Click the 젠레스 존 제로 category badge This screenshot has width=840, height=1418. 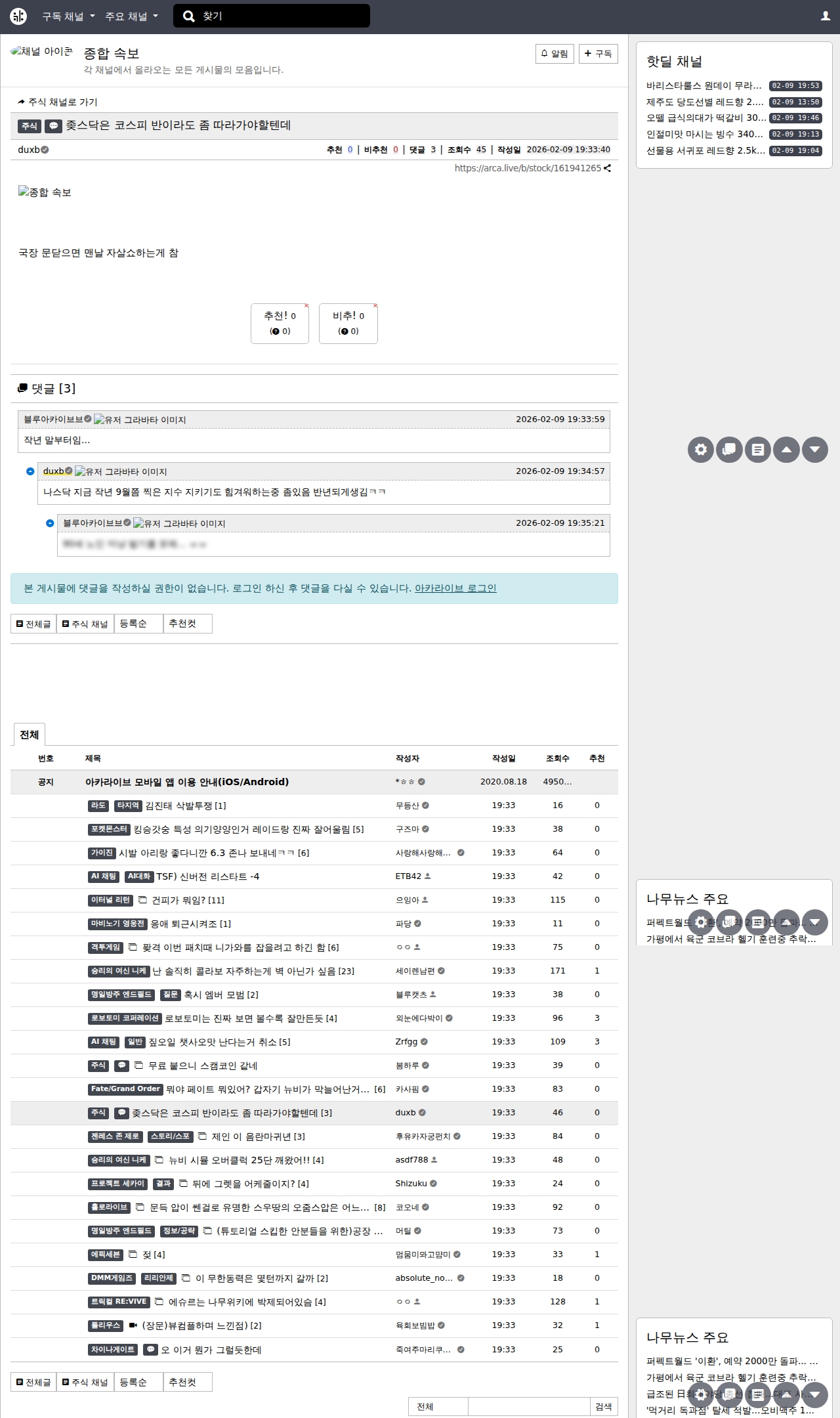click(x=115, y=1136)
